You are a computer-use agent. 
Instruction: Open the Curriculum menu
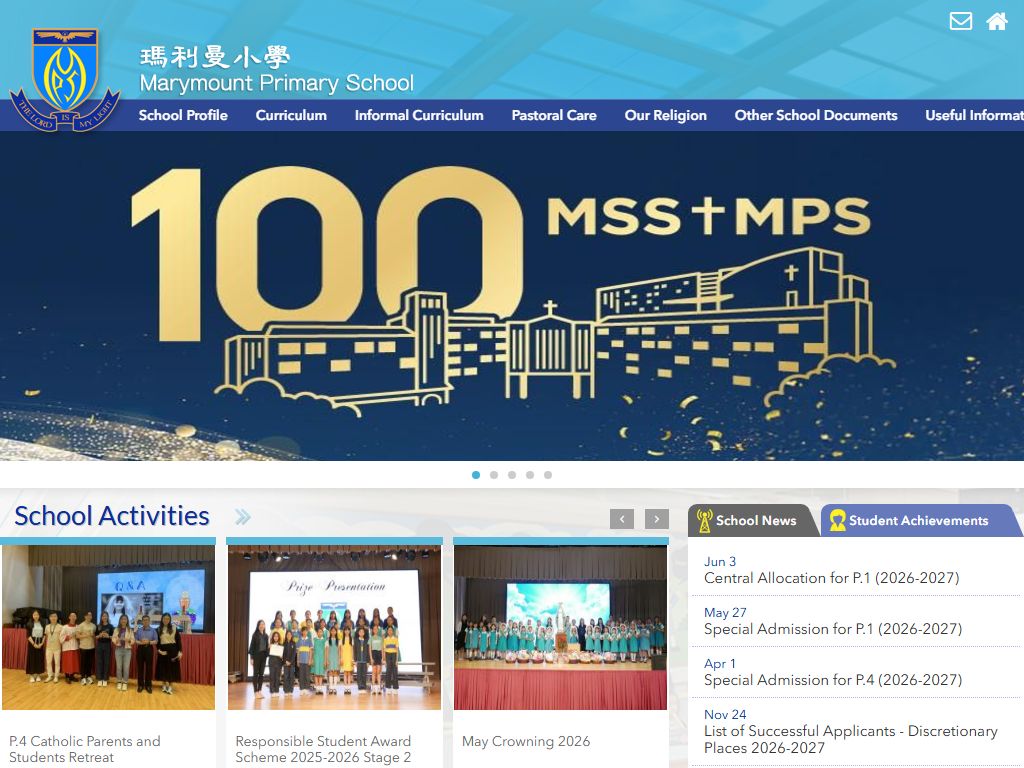[x=291, y=116]
